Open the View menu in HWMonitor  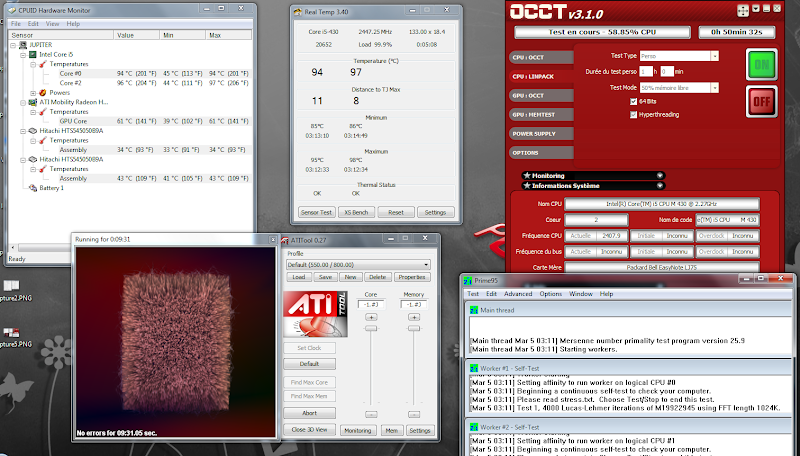click(x=53, y=24)
